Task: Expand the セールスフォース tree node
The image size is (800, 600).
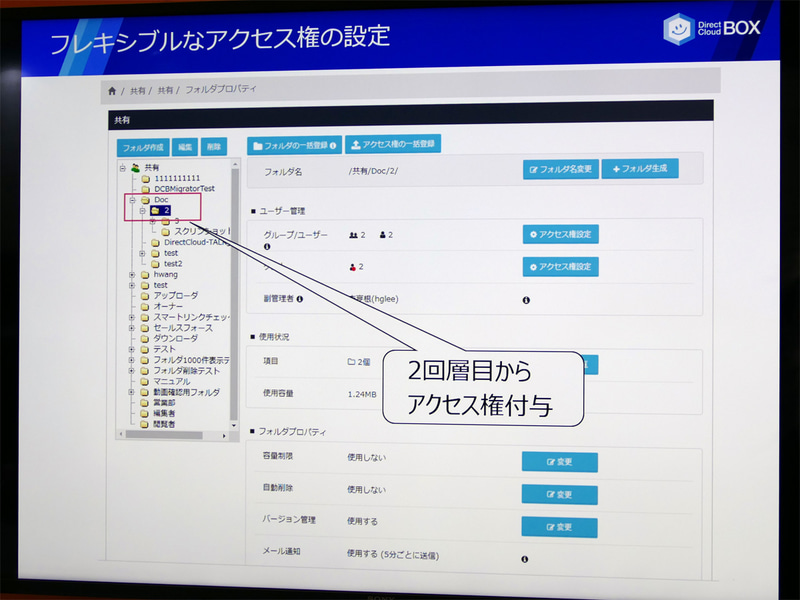Action: (132, 326)
